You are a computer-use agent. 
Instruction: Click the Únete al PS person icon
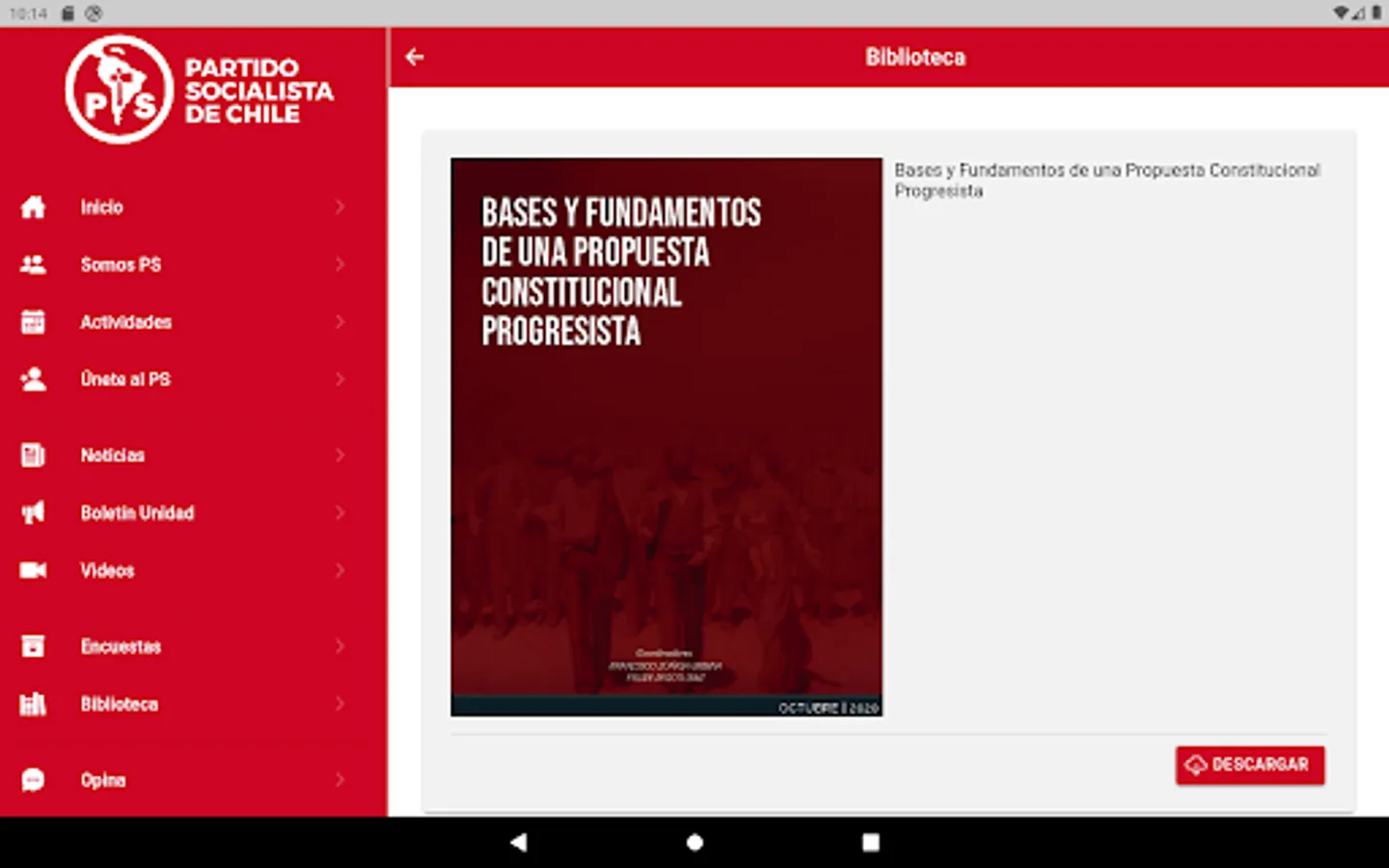tap(33, 379)
